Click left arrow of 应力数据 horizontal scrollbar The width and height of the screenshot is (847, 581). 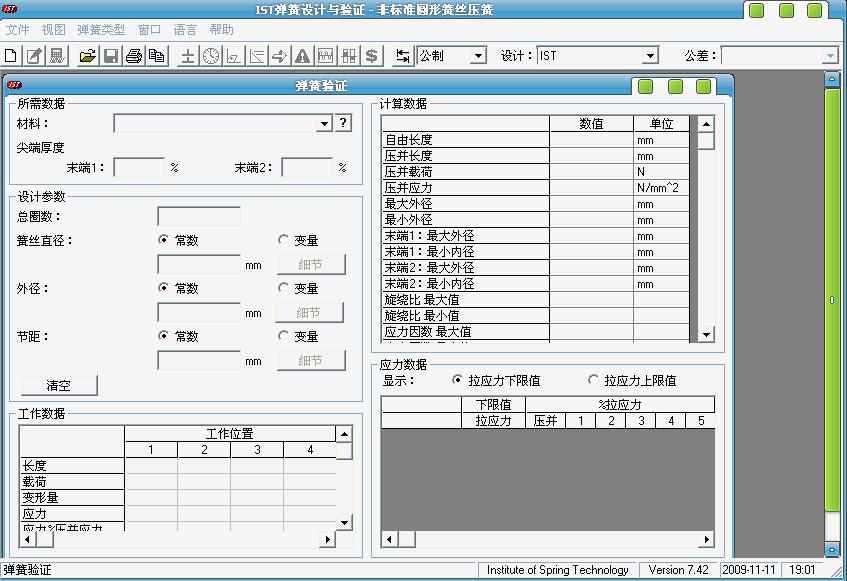[389, 539]
